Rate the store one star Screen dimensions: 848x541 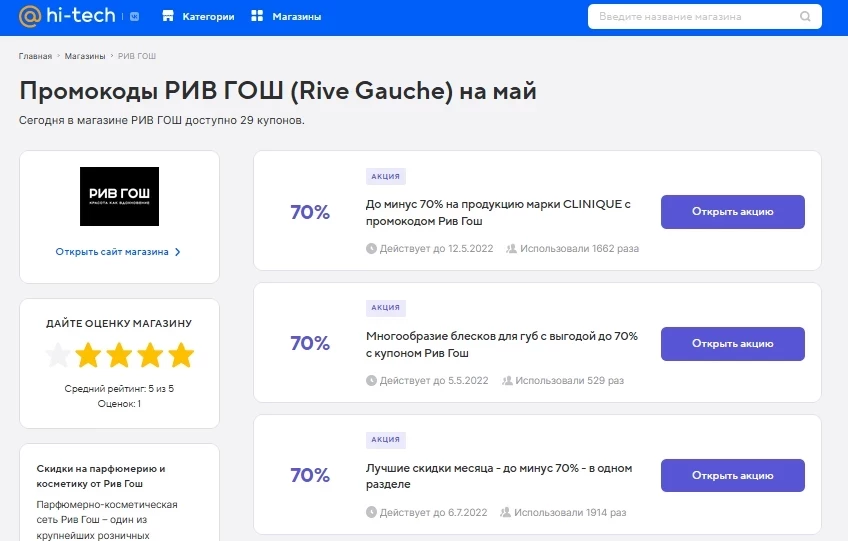(x=57, y=355)
